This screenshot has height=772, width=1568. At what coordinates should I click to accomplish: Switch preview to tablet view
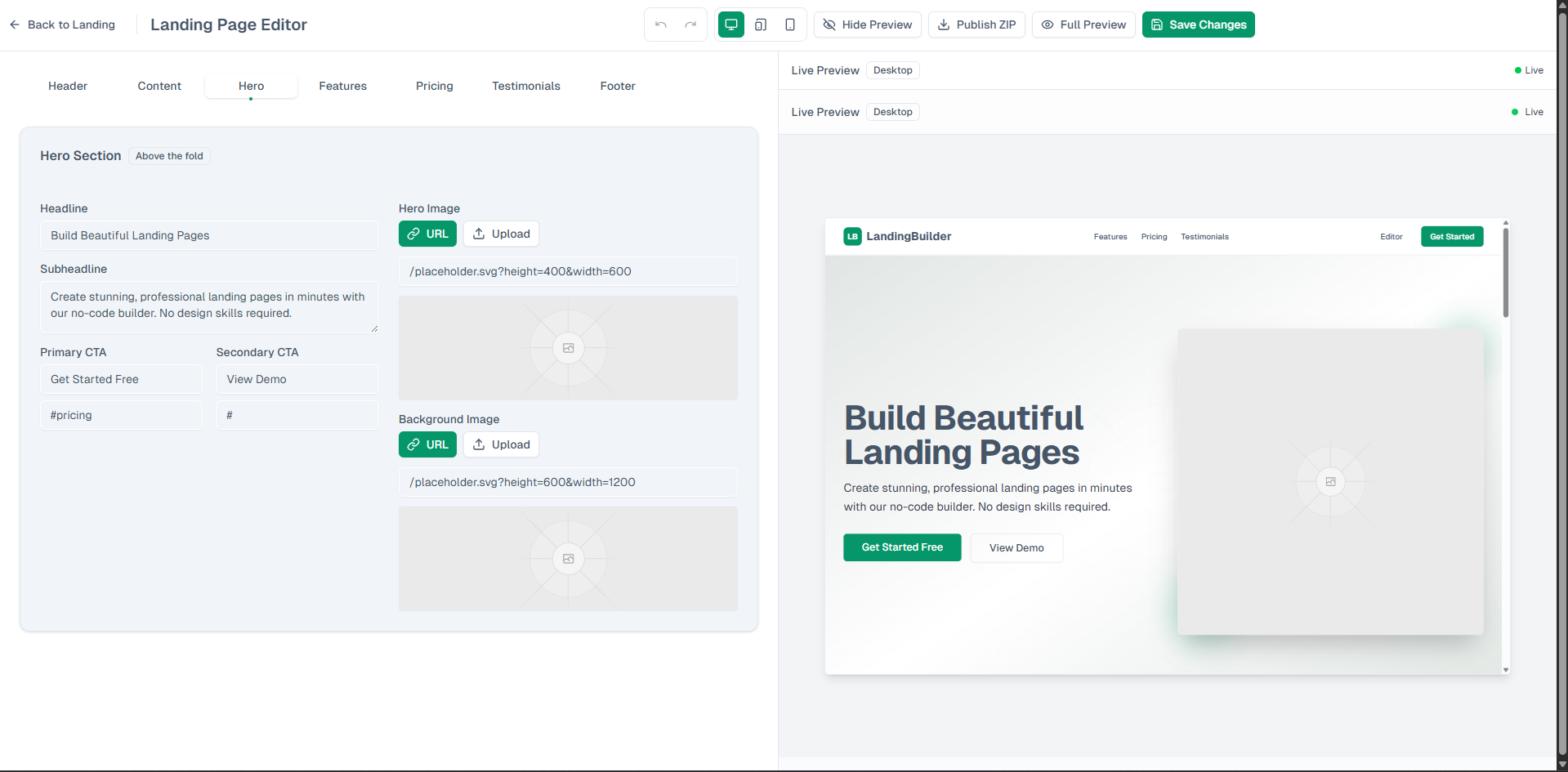point(760,25)
